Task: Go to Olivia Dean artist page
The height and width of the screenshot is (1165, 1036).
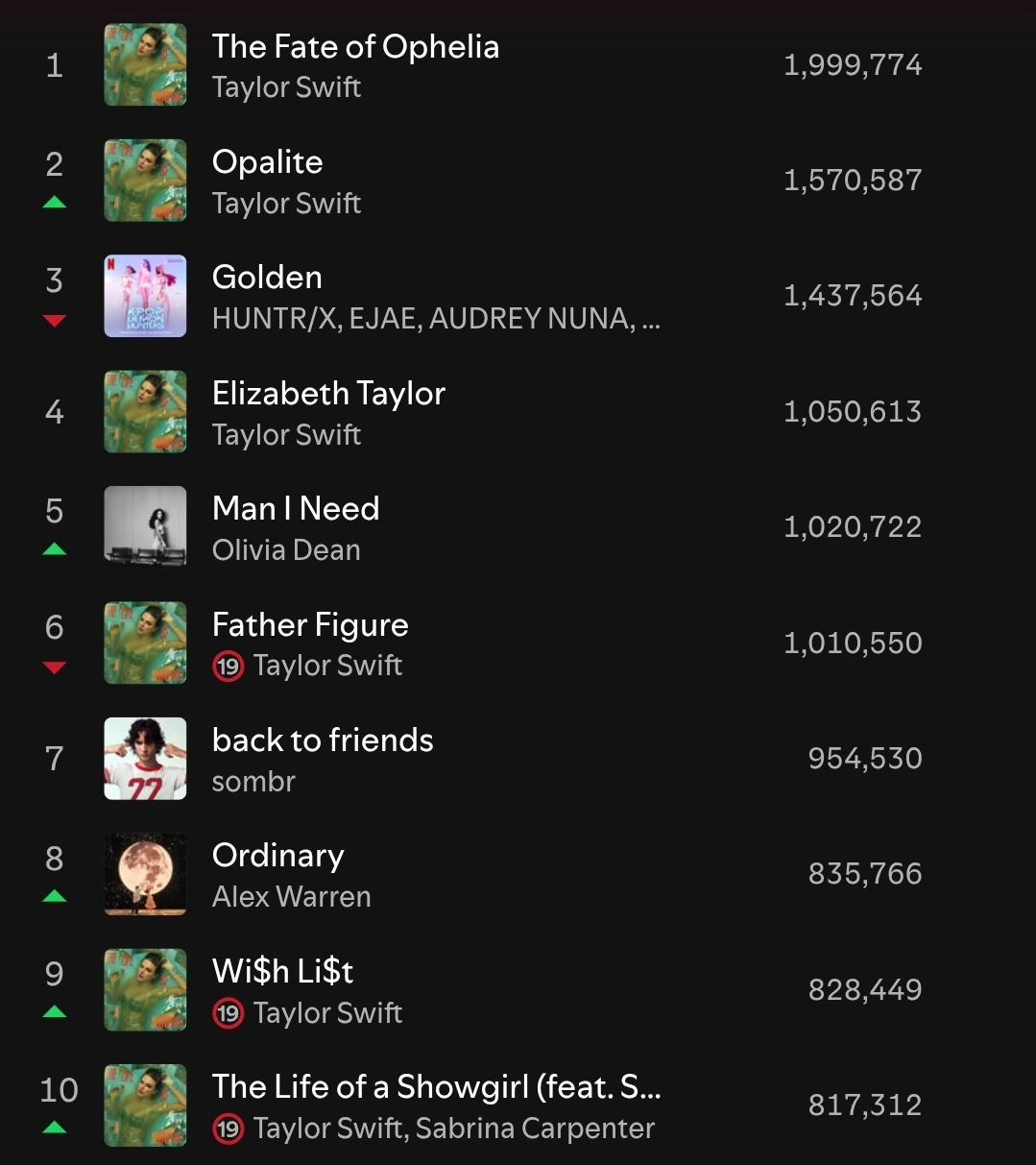Action: pos(286,550)
